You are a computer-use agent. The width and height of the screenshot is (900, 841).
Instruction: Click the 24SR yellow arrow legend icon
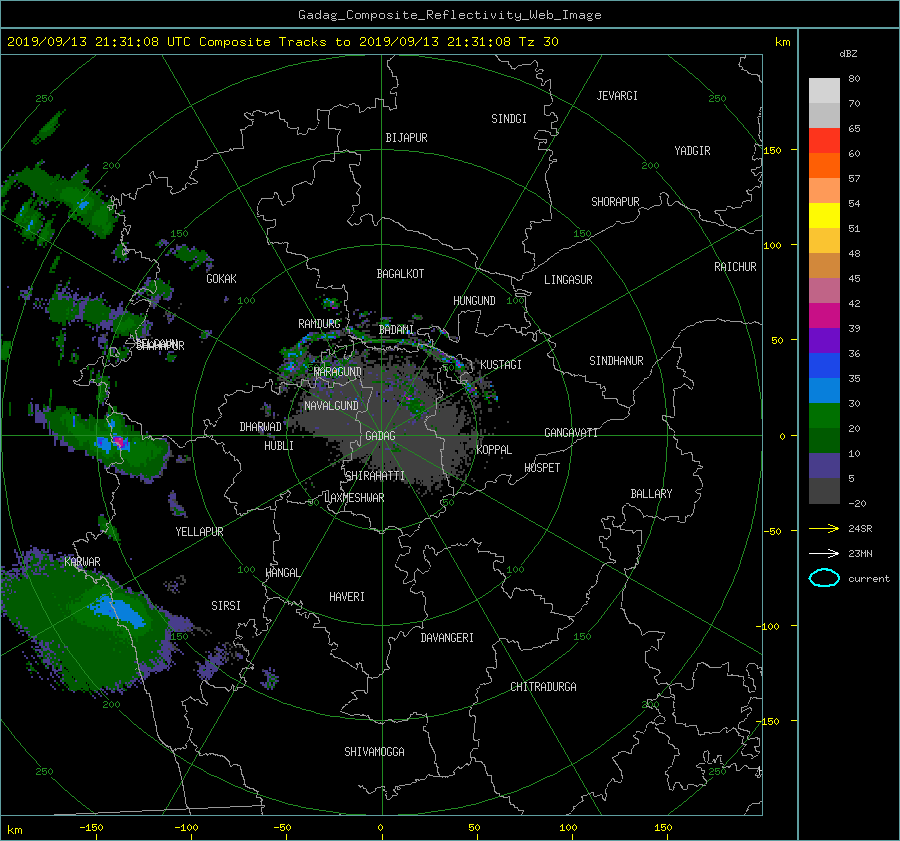coord(824,528)
